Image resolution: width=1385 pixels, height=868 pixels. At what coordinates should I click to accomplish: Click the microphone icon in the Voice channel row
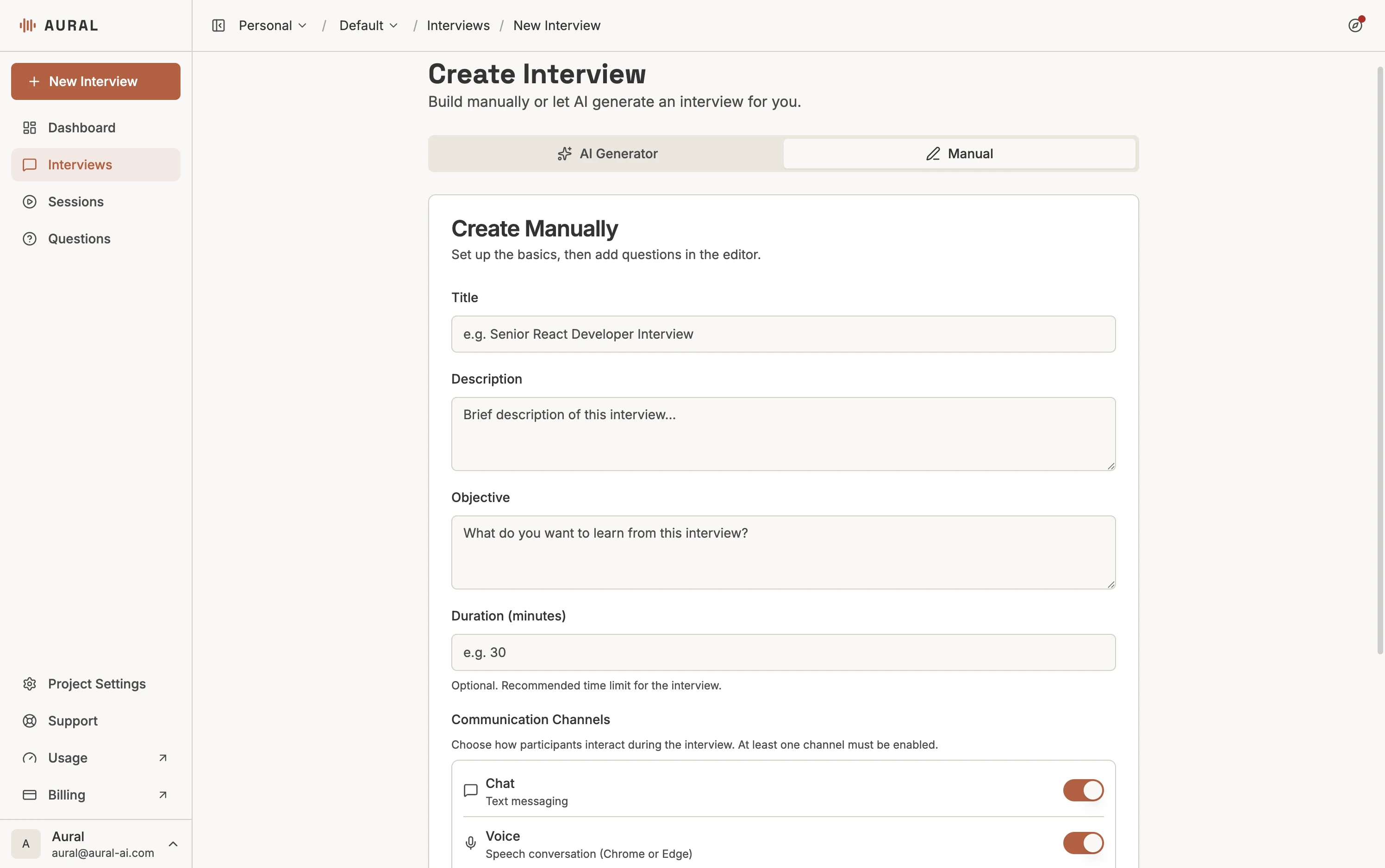click(470, 843)
